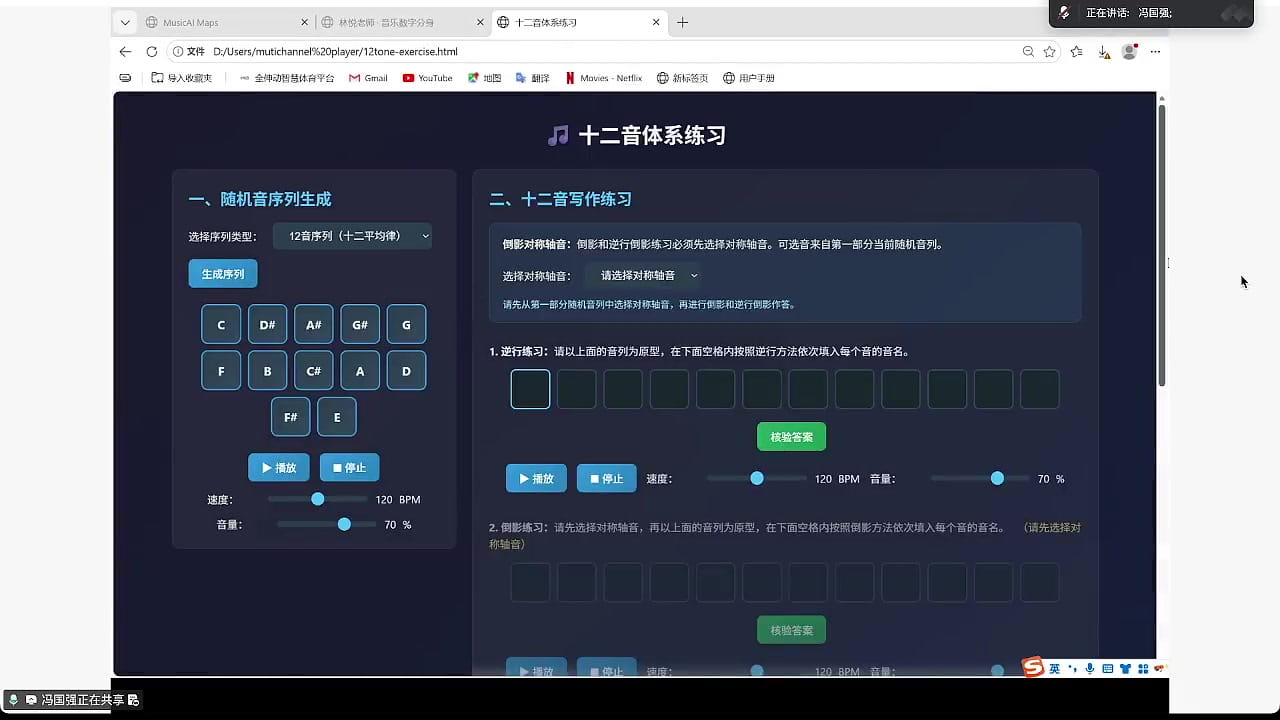Click the Sogou input method S icon
The image size is (1280, 720).
click(1033, 668)
